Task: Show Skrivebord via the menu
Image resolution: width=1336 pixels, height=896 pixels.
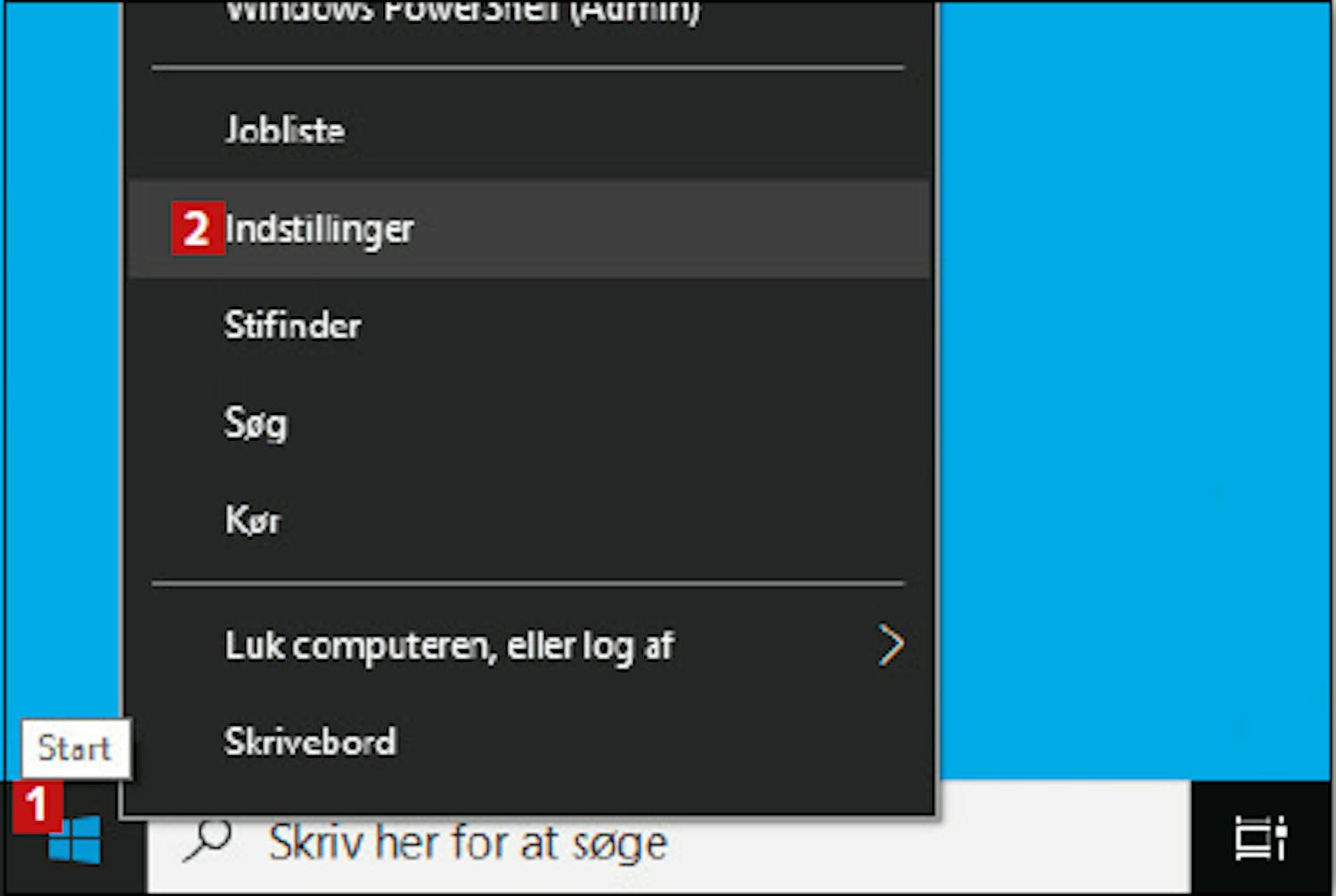Action: [x=529, y=742]
